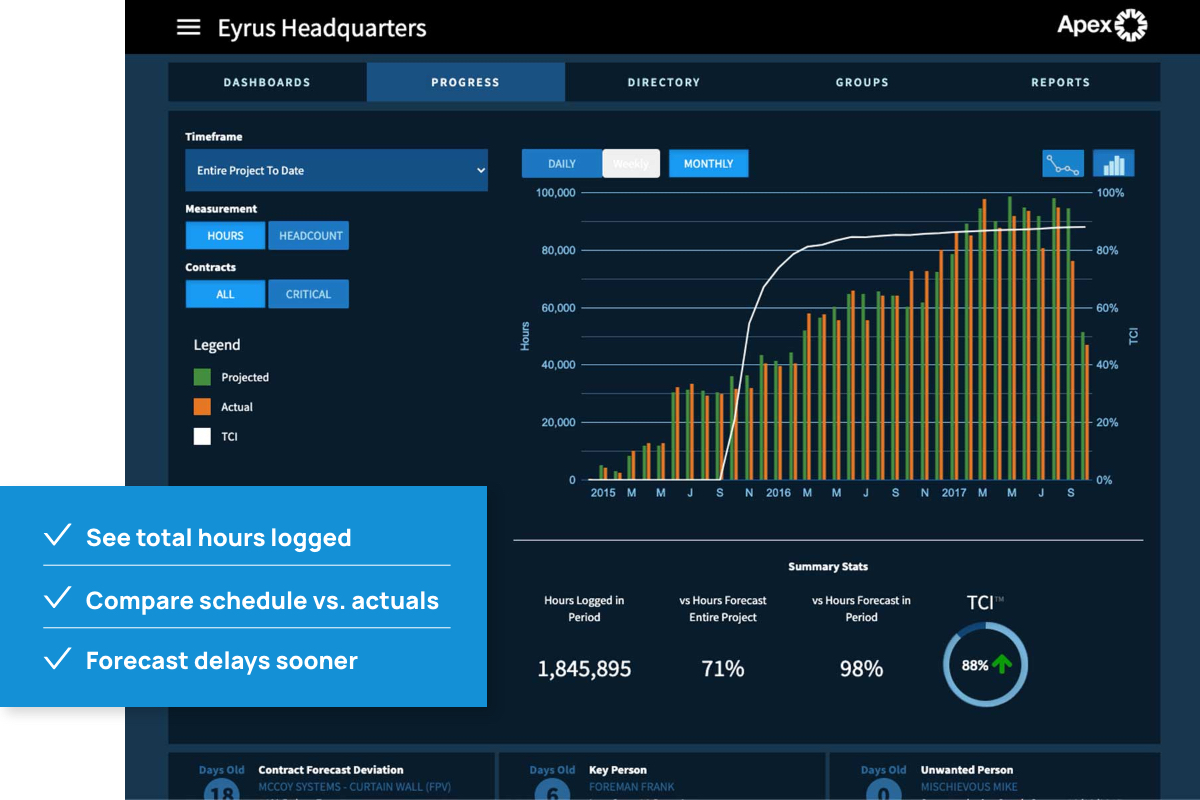This screenshot has height=800, width=1200.
Task: Filter contracts to CRITICAL only
Action: point(308,294)
